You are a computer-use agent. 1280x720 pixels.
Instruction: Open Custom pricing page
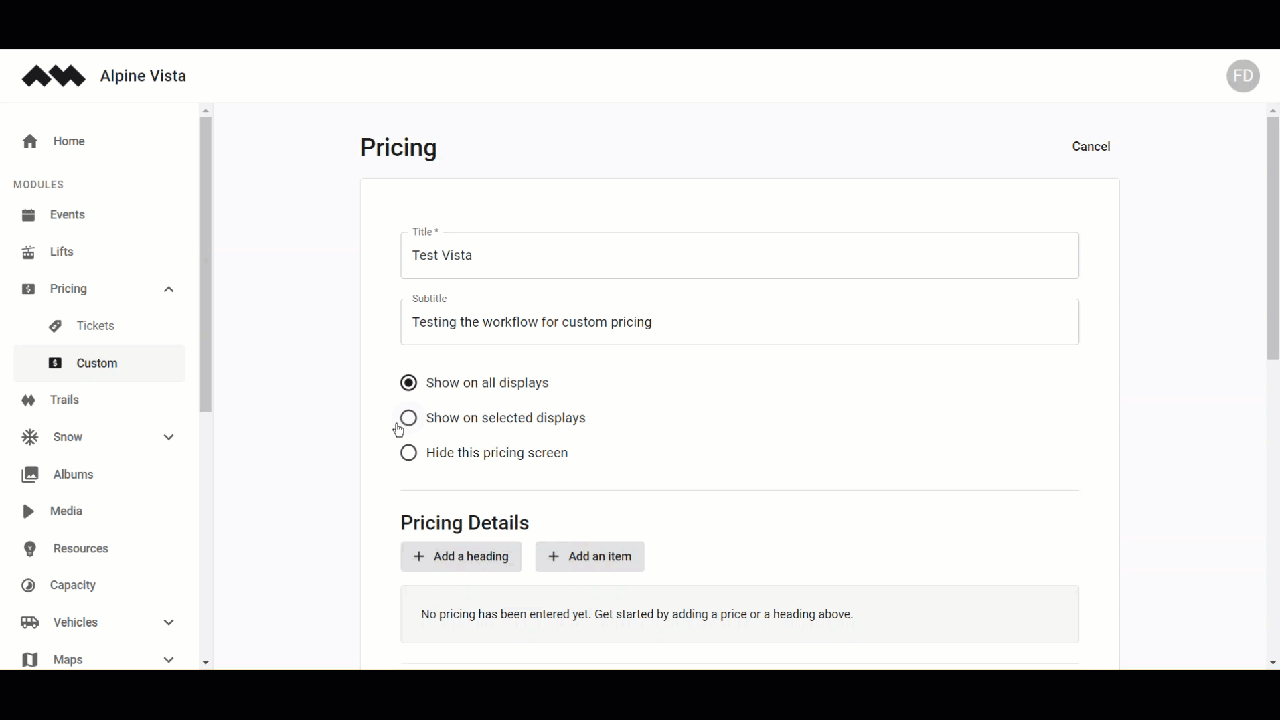(x=99, y=363)
